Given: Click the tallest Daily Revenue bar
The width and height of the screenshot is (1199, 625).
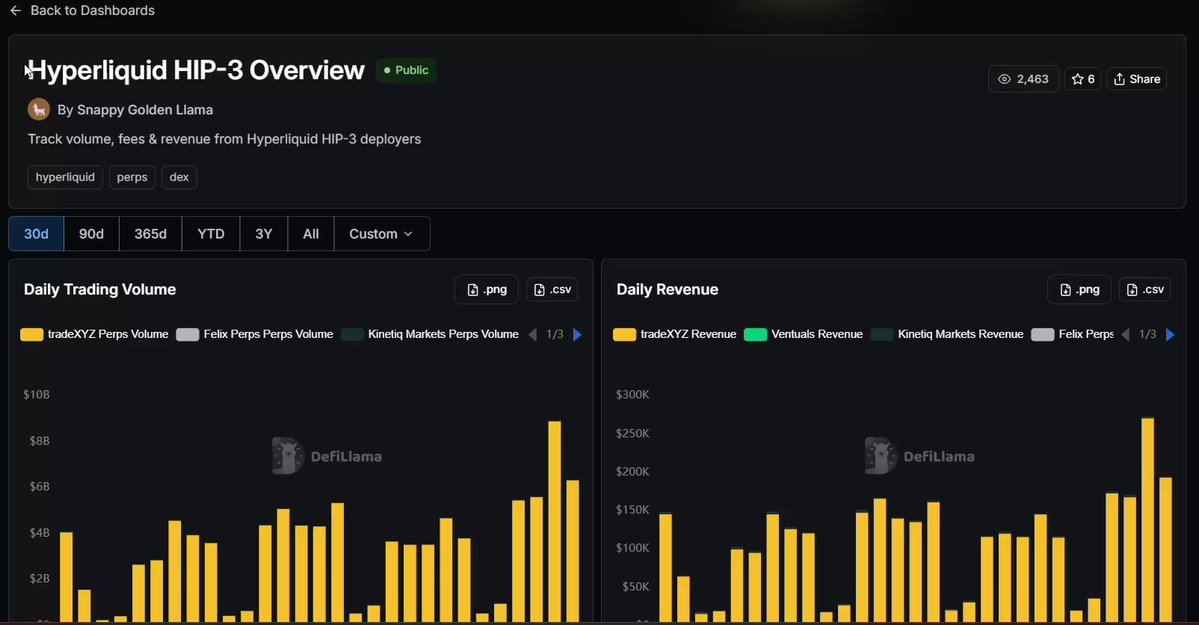Looking at the screenshot, I should coord(1148,519).
